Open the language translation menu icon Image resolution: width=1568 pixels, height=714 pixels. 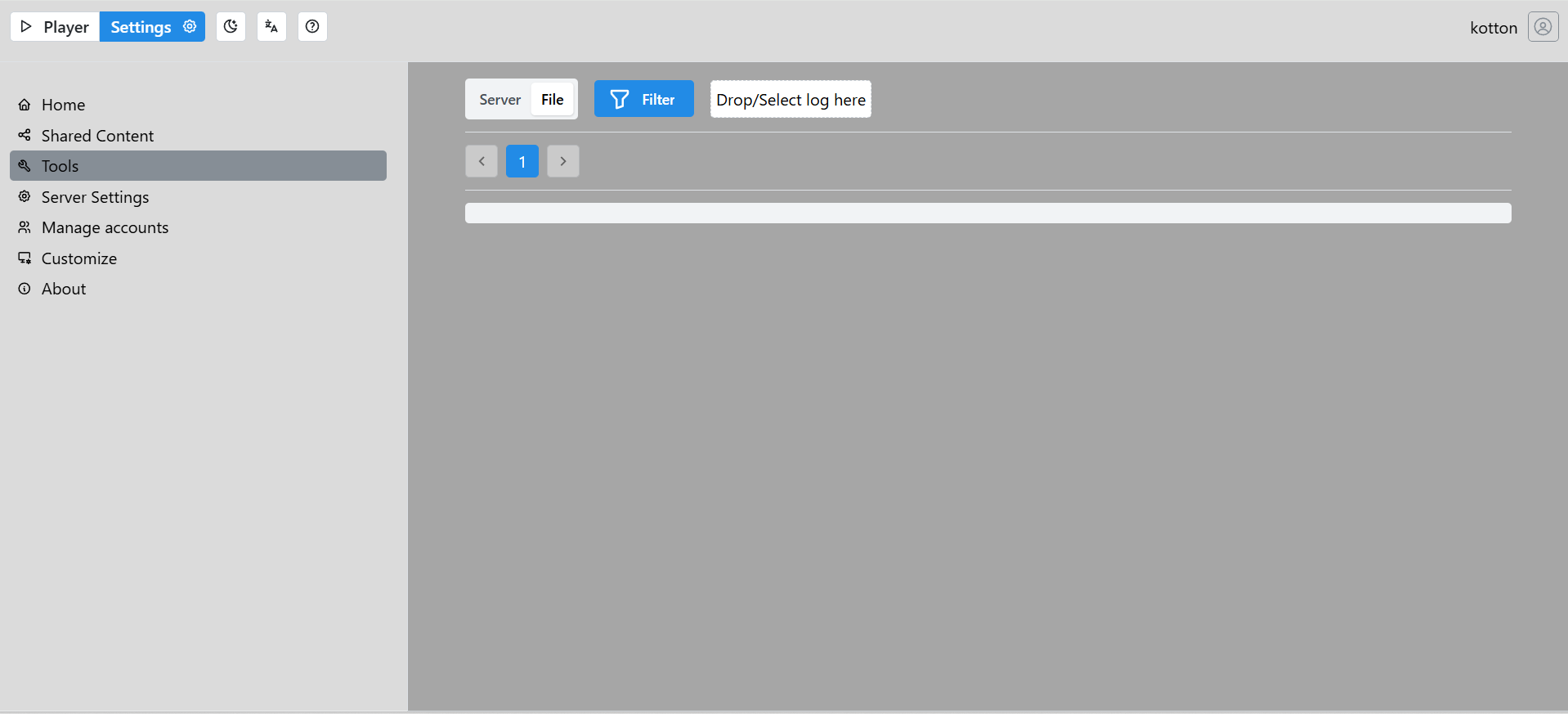271,27
